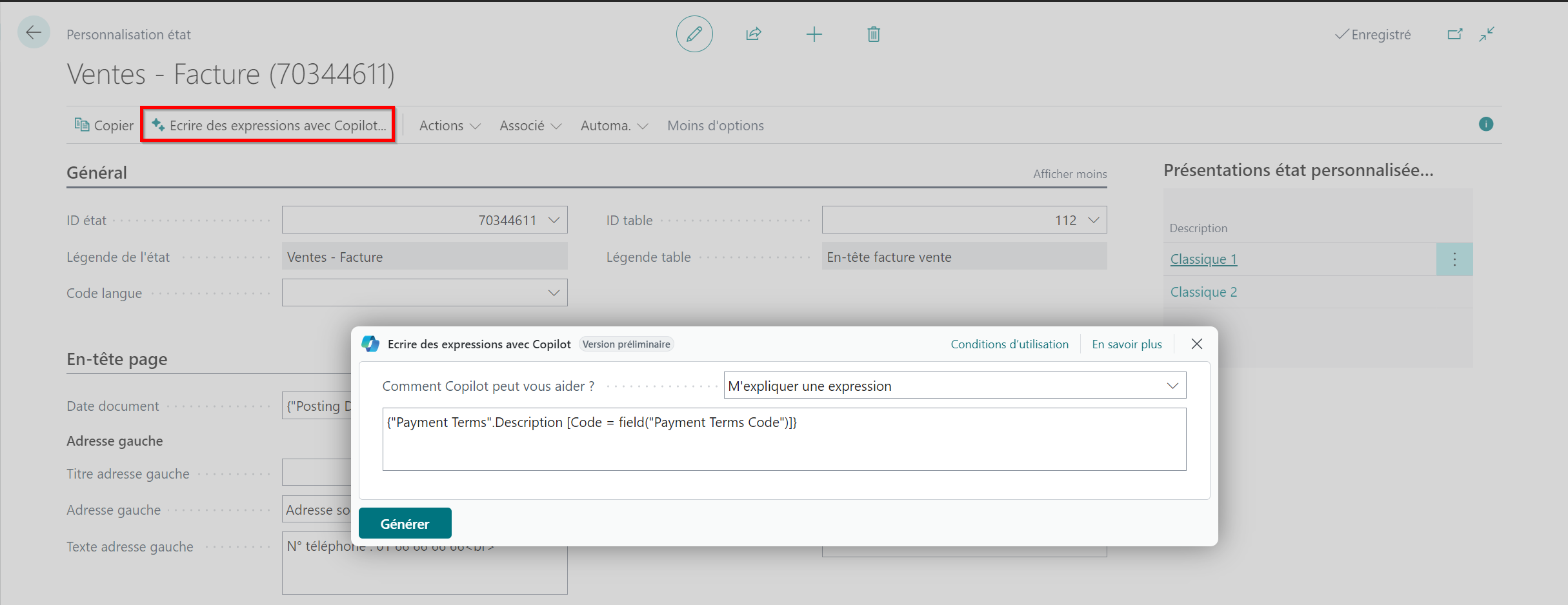The width and height of the screenshot is (1568, 605).
Task: Click Présentations état personnalisée heading
Action: [x=1298, y=170]
